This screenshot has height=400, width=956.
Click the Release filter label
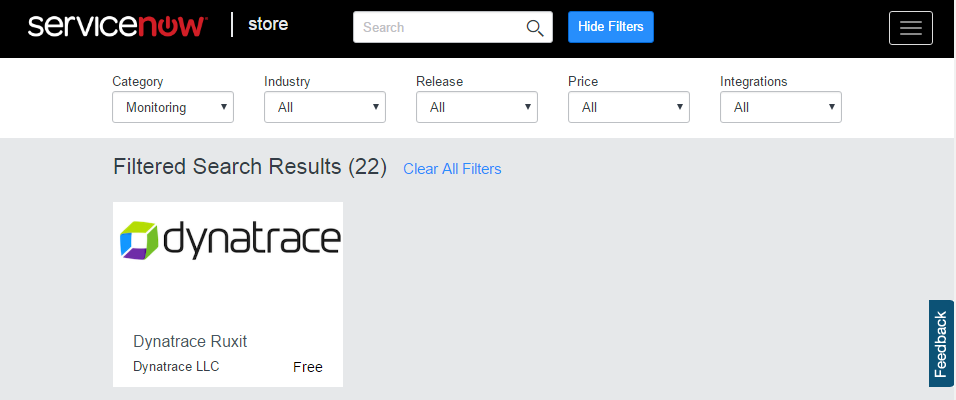point(440,81)
